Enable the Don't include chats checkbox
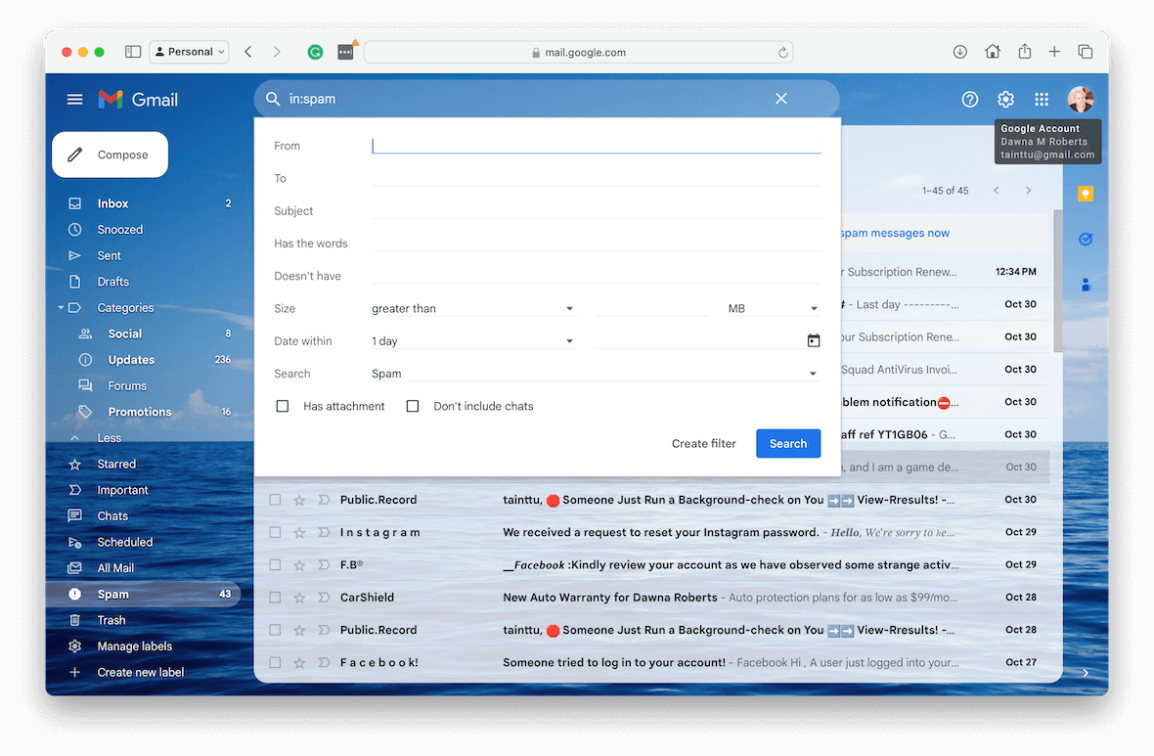Viewport: 1154px width, 756px height. coord(413,406)
